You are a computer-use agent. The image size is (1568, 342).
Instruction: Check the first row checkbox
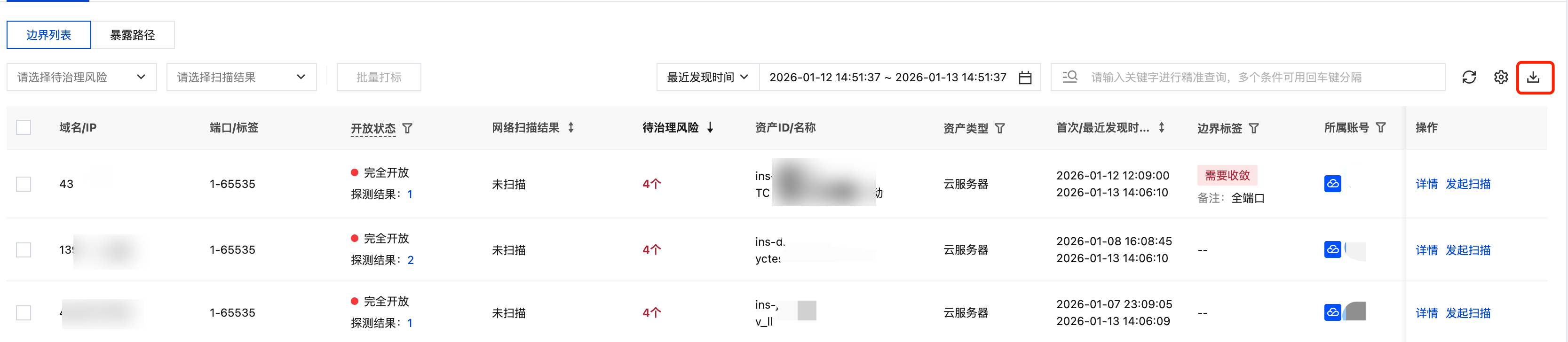point(24,184)
